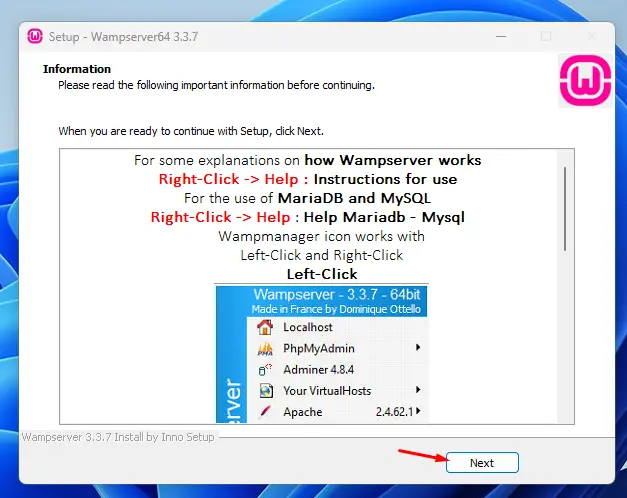627x498 pixels.
Task: Click 'Please read the following important information' text
Action: coord(216,85)
